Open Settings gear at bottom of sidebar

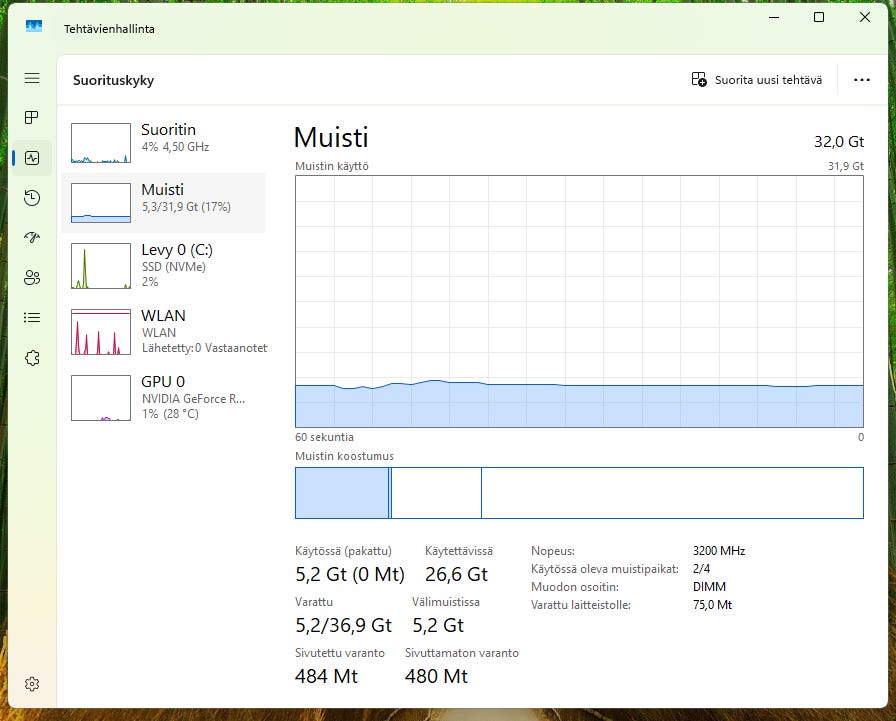click(32, 684)
